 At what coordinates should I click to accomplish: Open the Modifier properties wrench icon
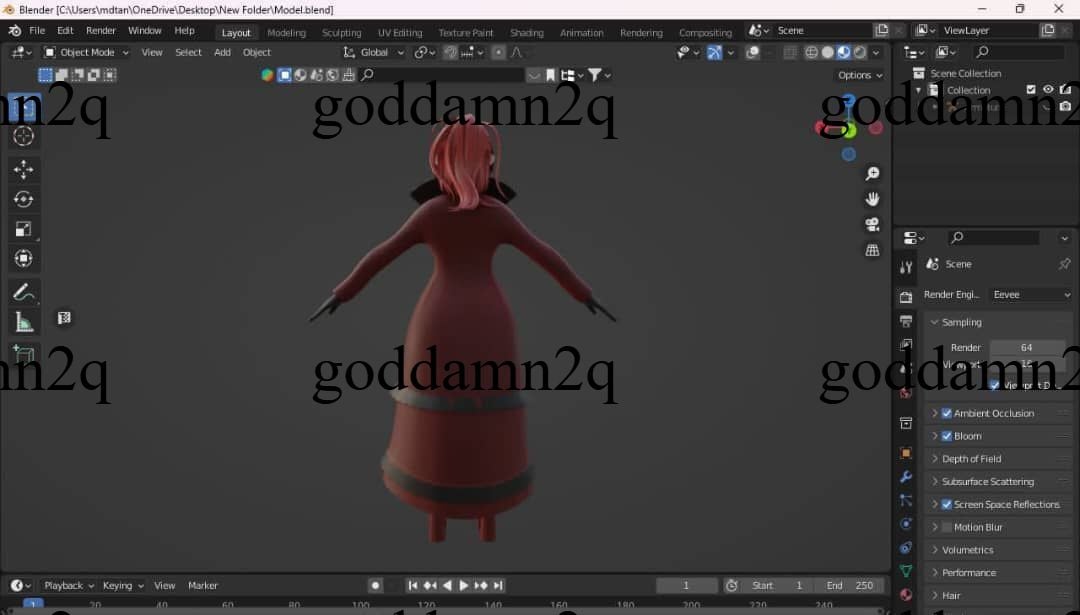[x=906, y=477]
